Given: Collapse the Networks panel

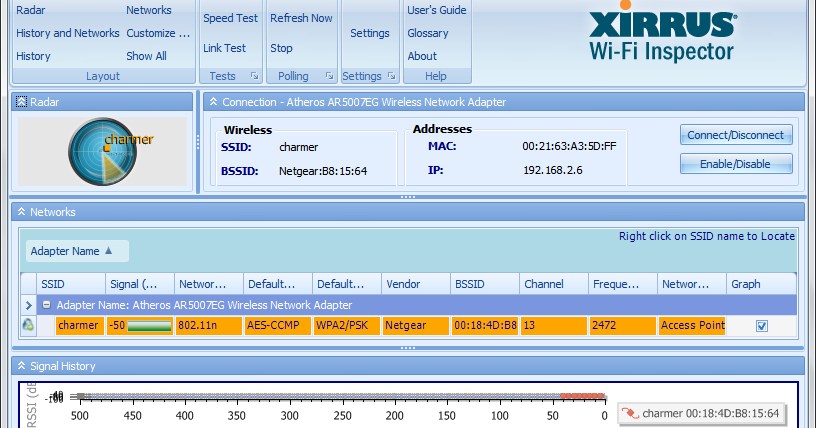Looking at the screenshot, I should [21, 212].
